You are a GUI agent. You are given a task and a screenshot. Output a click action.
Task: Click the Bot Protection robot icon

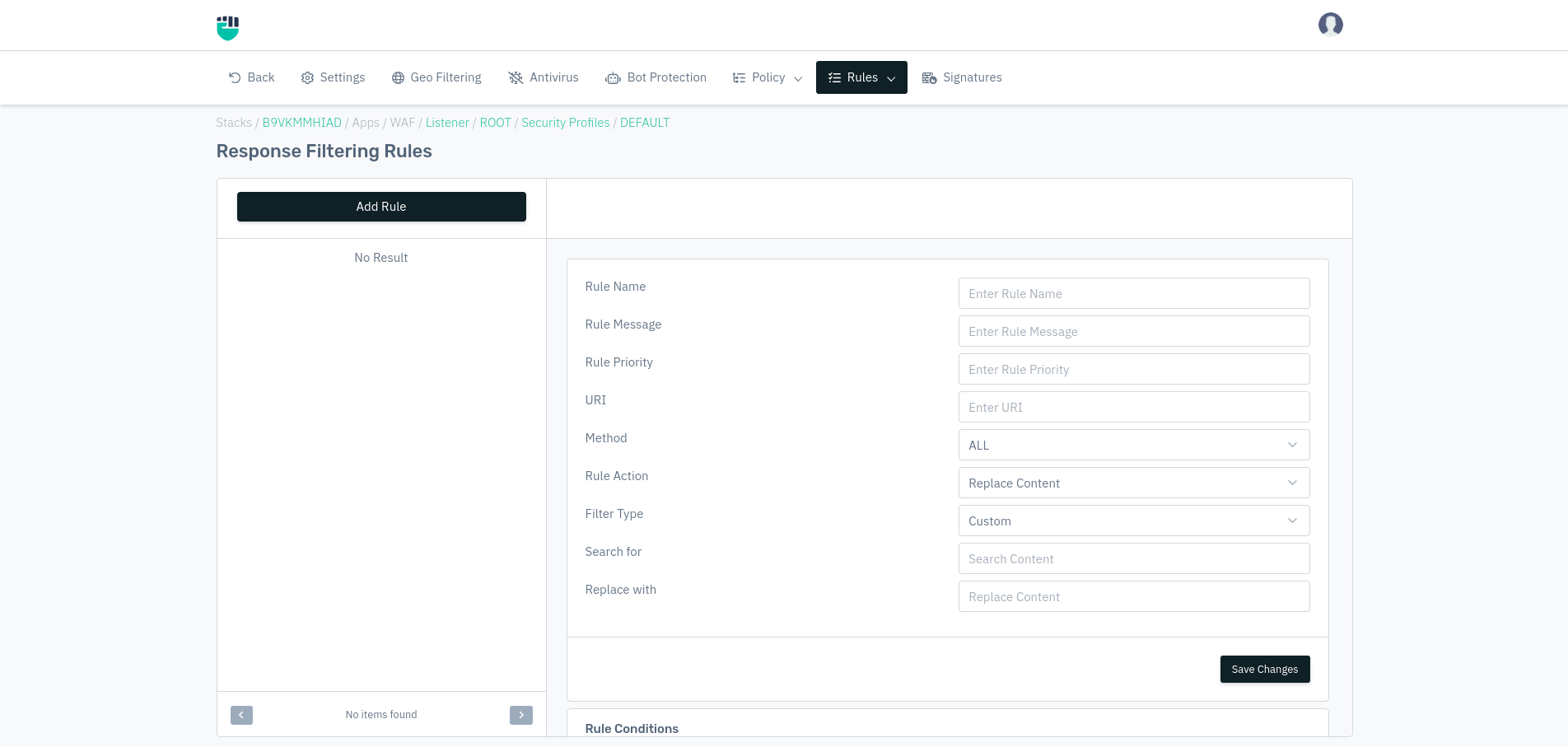(613, 78)
